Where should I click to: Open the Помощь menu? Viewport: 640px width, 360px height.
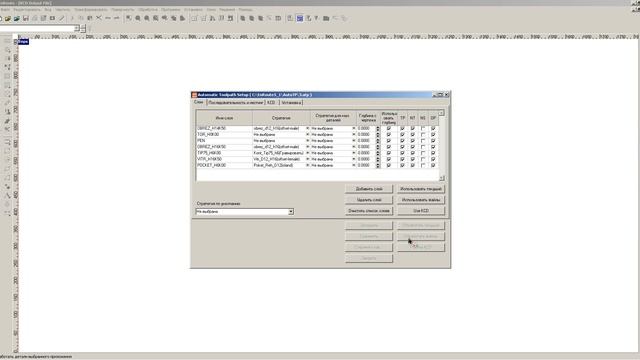(x=245, y=9)
